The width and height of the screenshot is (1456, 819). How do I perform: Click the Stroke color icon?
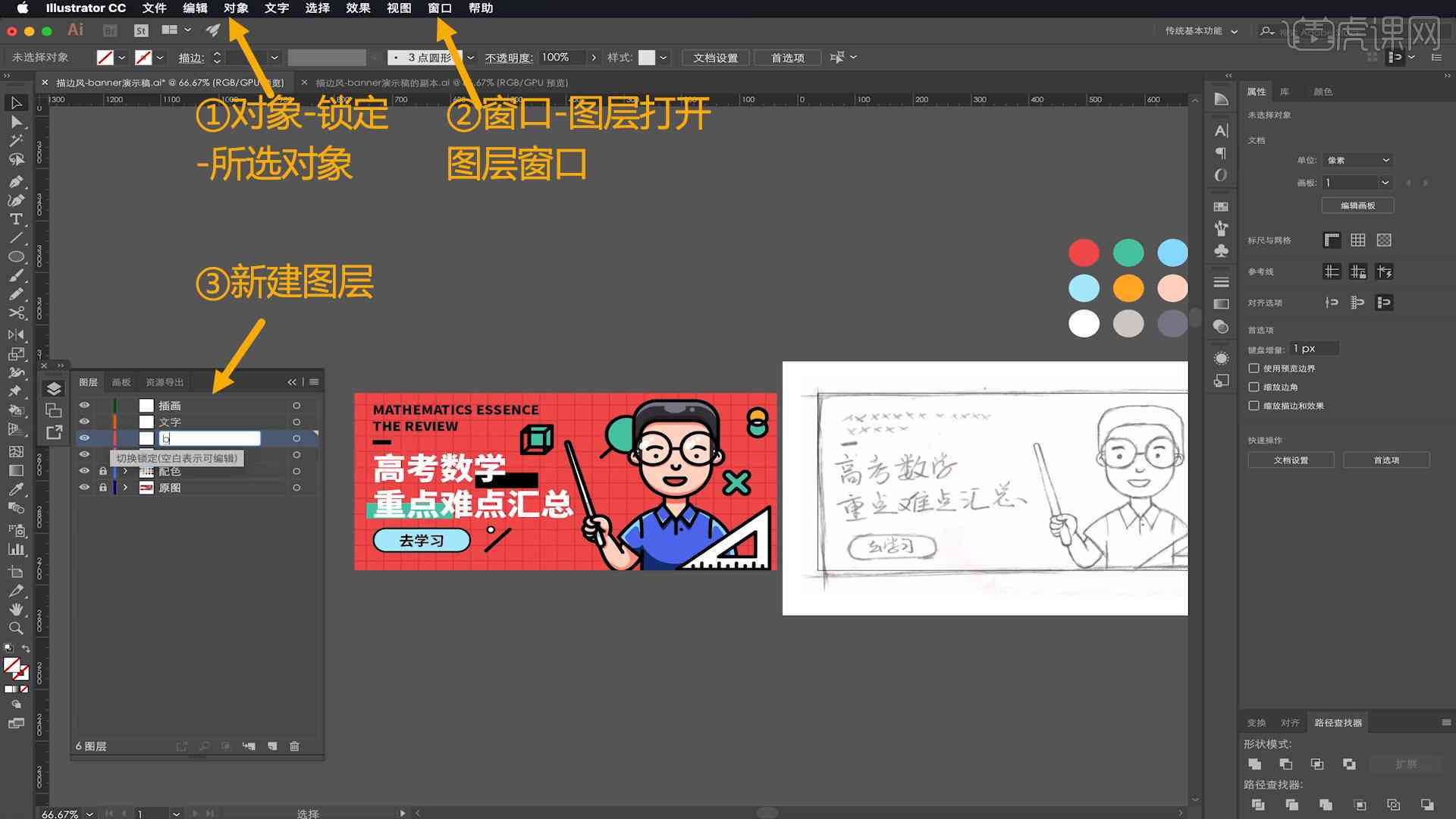click(x=143, y=57)
